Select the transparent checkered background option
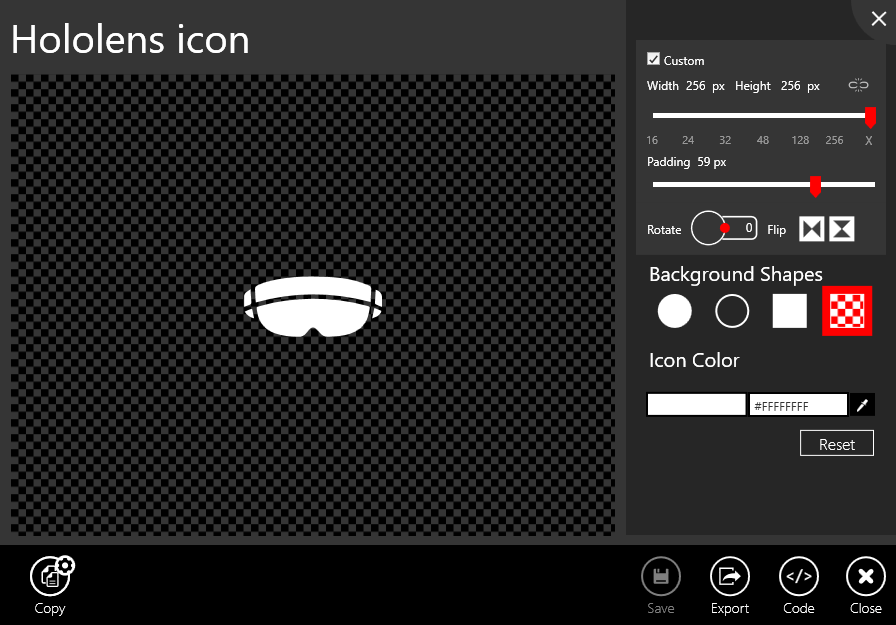896x625 pixels. [x=847, y=311]
